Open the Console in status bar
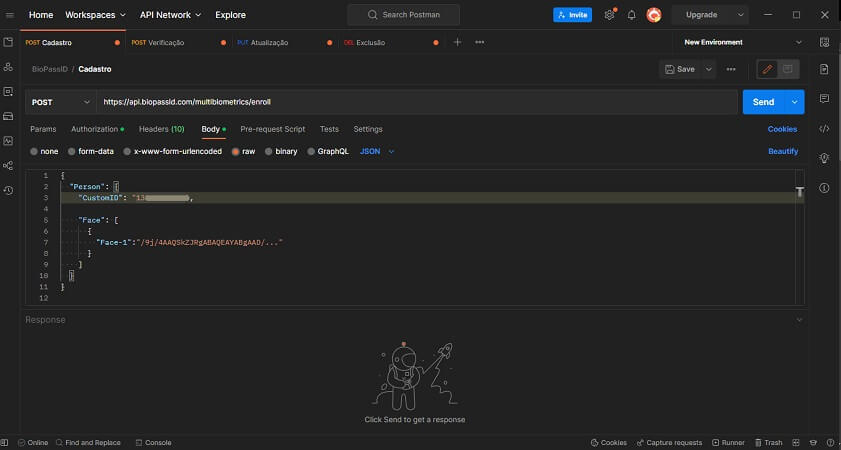This screenshot has height=450, width=841. point(153,442)
